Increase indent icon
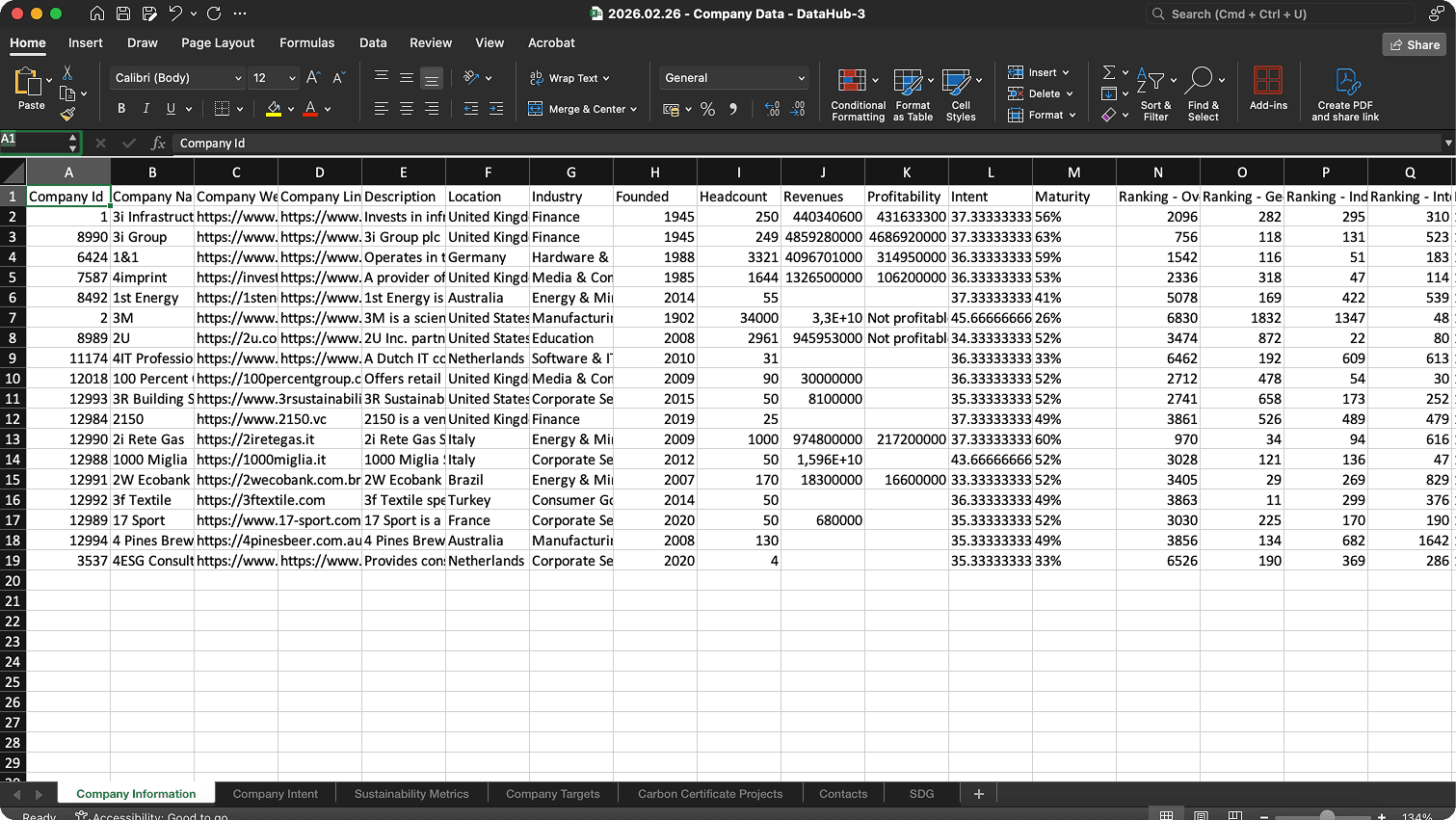Image resolution: width=1456 pixels, height=820 pixels. pyautogui.click(x=495, y=109)
